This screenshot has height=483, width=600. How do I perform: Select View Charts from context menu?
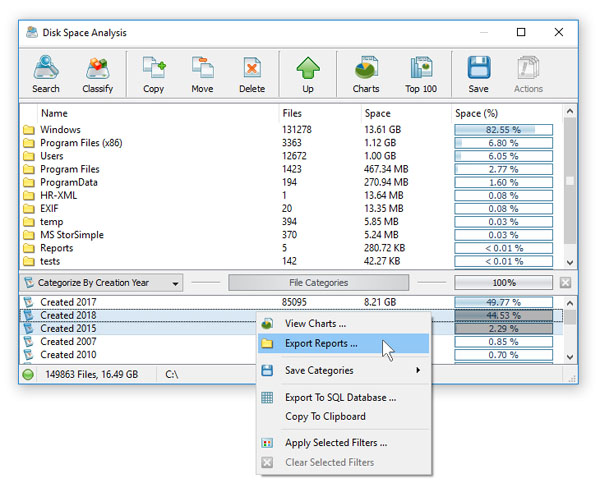(344, 324)
